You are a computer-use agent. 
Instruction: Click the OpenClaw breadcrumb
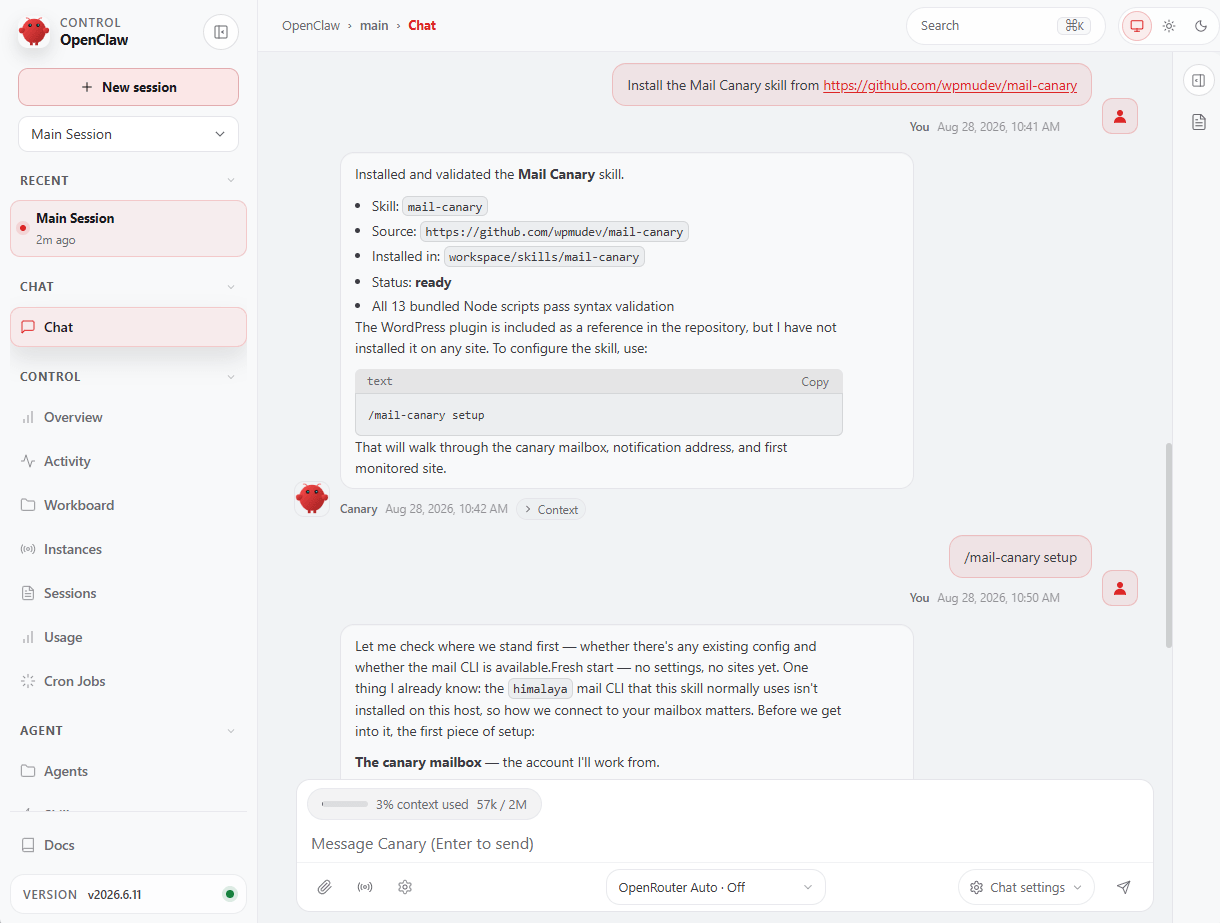[x=310, y=25]
